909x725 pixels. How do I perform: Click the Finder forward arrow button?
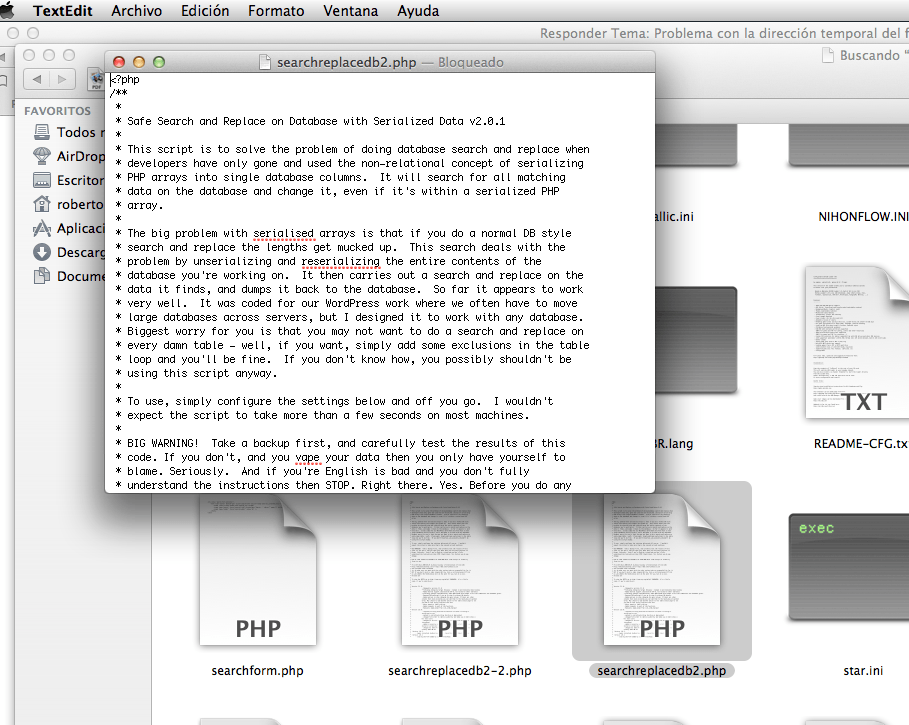coord(62,79)
